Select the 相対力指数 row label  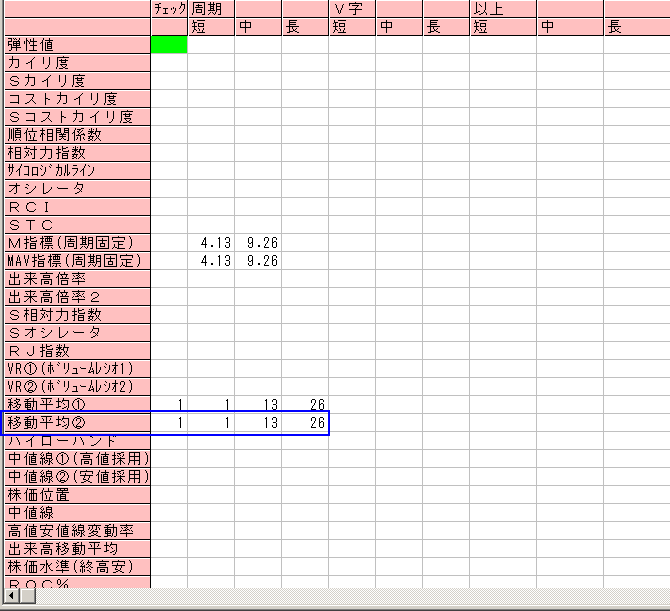(77, 153)
